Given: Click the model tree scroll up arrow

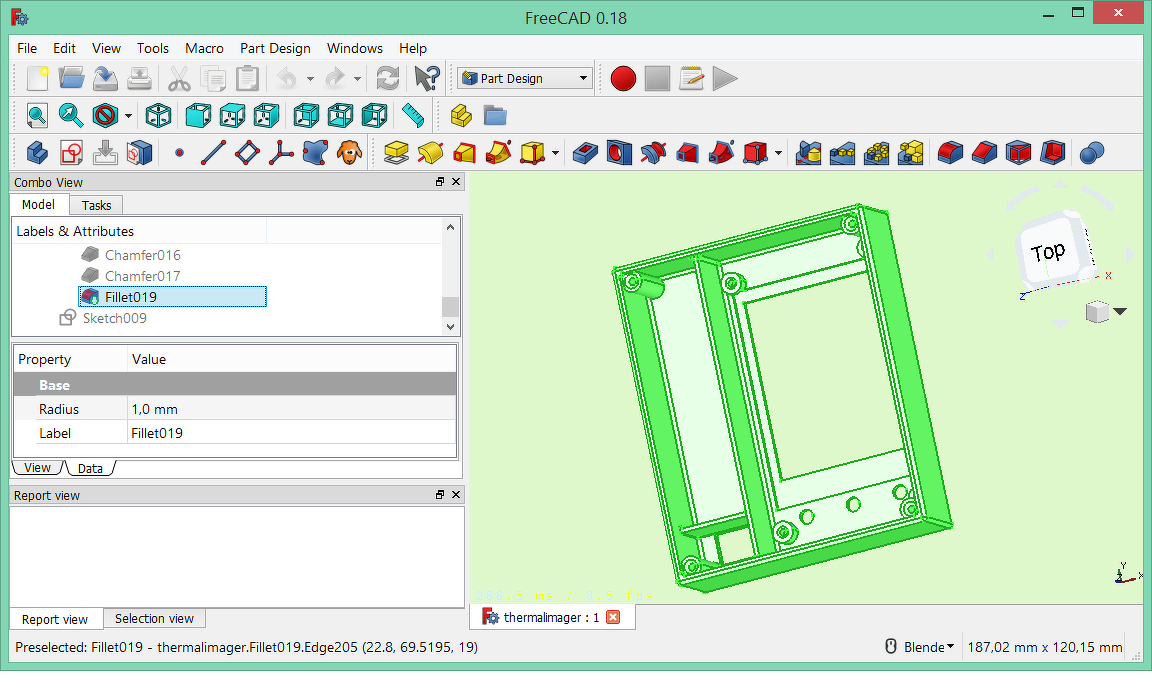Looking at the screenshot, I should [450, 227].
